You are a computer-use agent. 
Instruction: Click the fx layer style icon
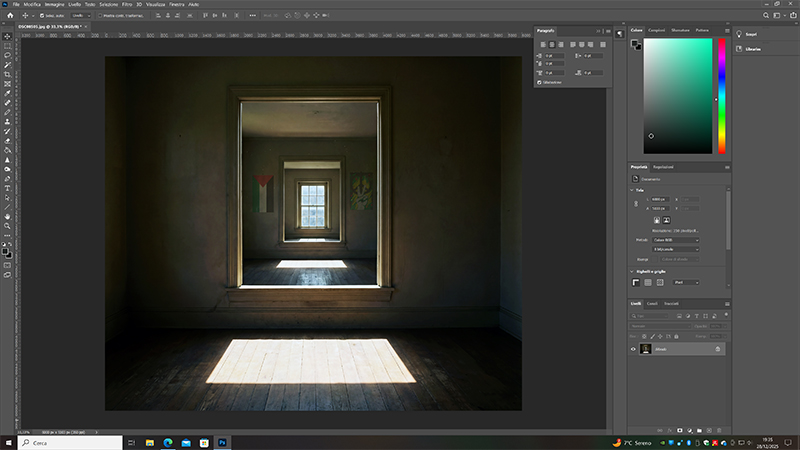[x=670, y=431]
